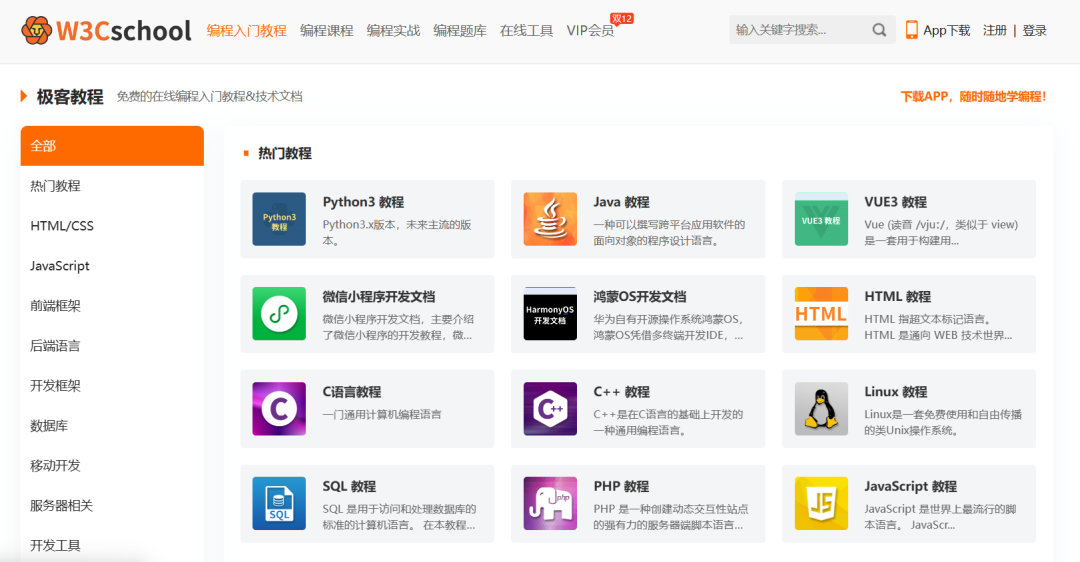The height and width of the screenshot is (562, 1080).
Task: Open the Java 教程 title
Action: click(x=621, y=202)
